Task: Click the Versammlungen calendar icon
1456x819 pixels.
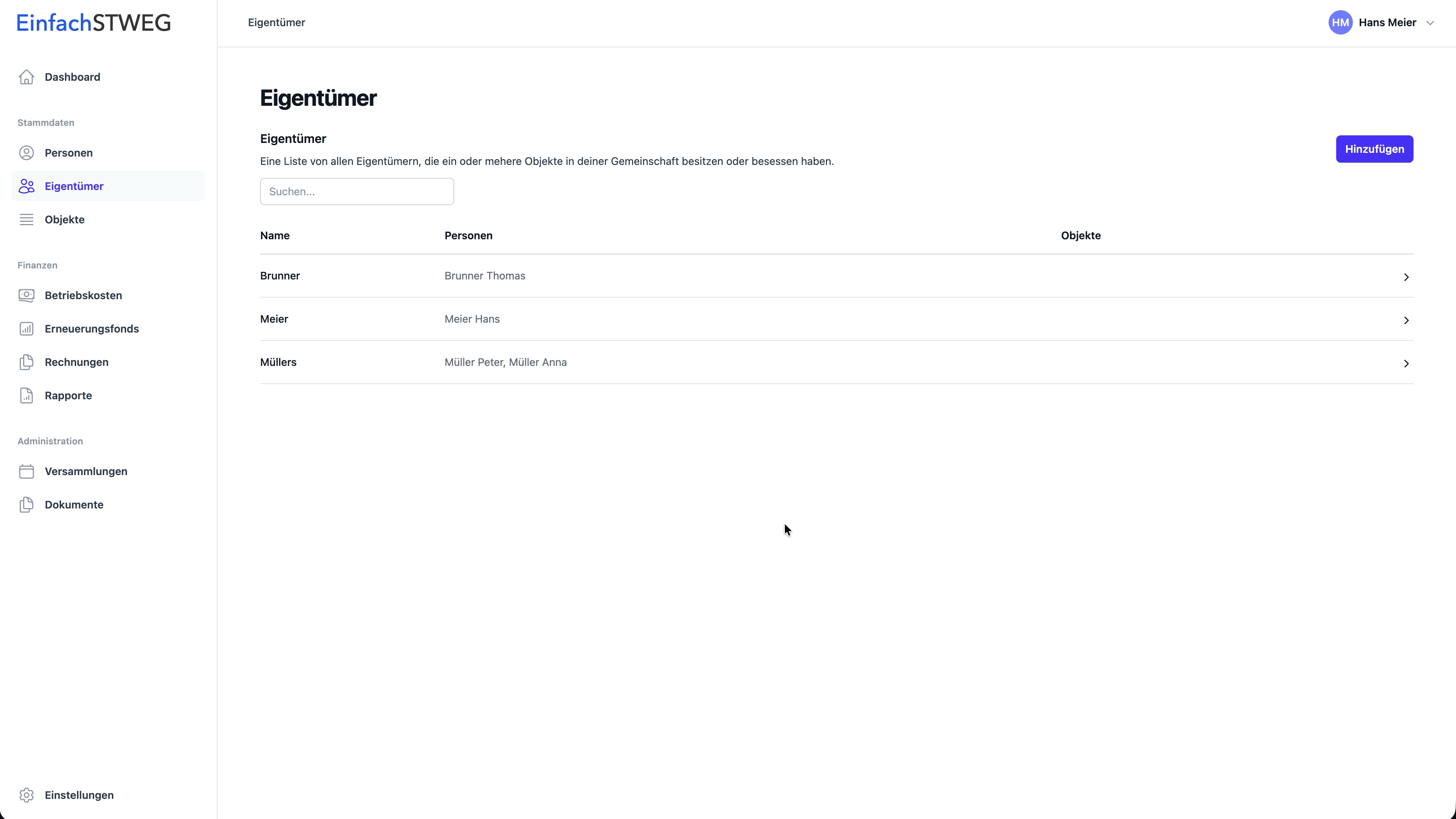Action: tap(27, 471)
